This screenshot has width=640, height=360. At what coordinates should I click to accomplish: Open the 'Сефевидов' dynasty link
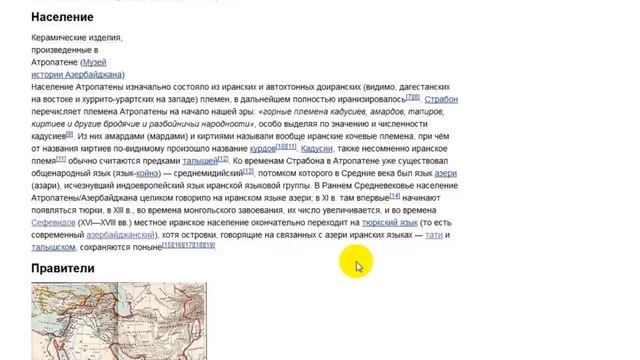point(53,222)
